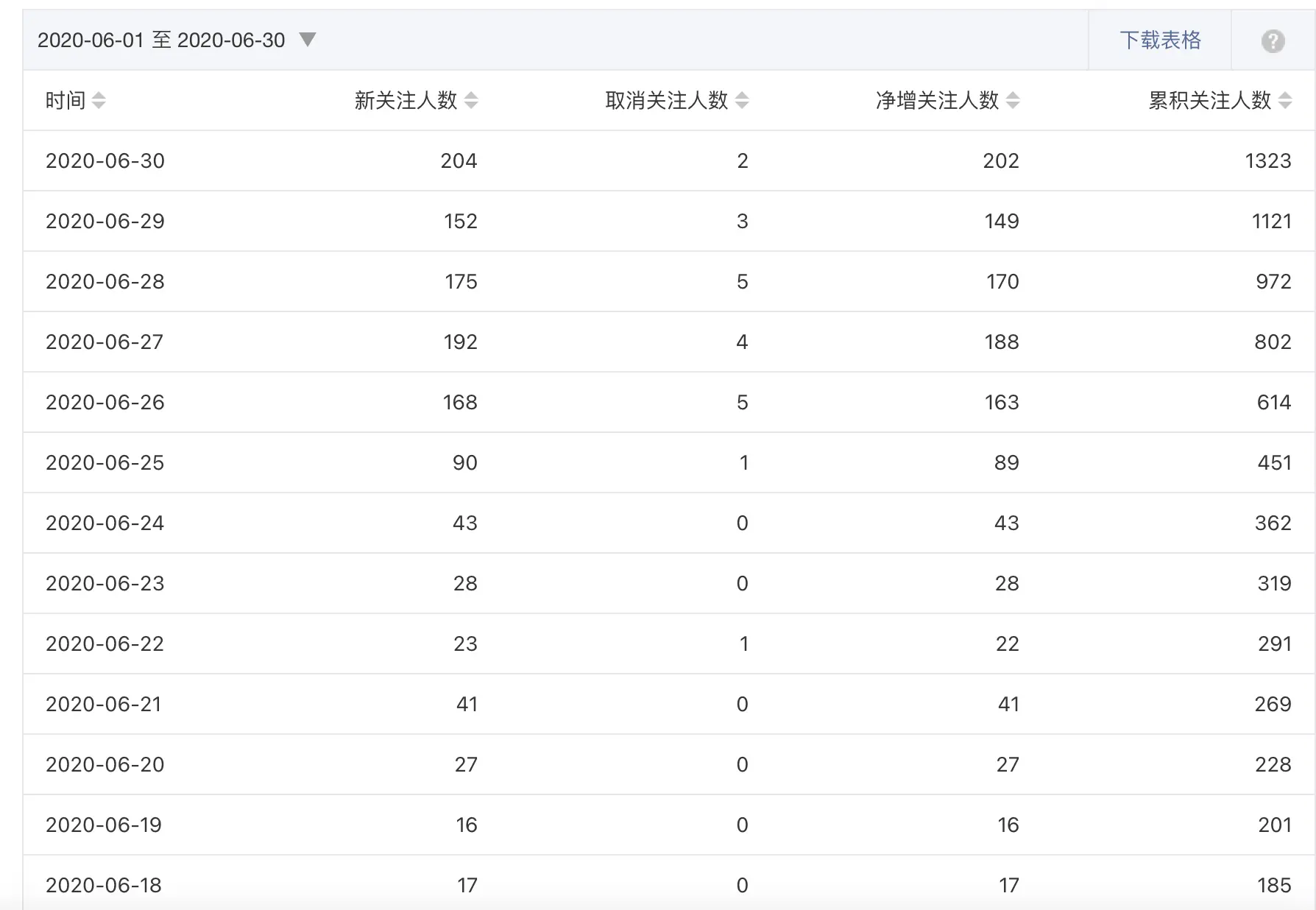This screenshot has width=1316, height=910.
Task: Click the 新关注人数 header label
Action: point(406,101)
